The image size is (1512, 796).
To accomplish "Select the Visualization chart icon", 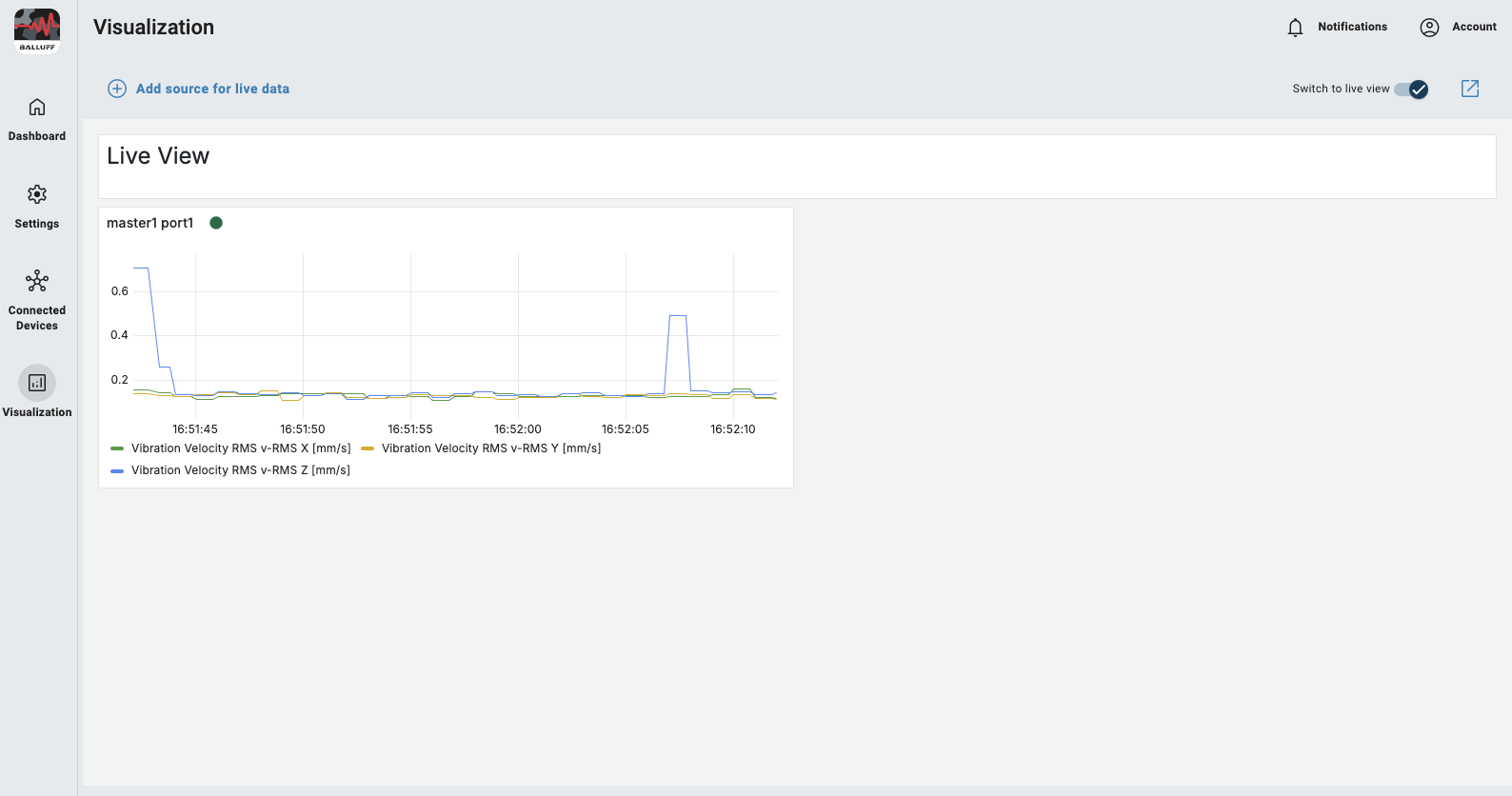I will pyautogui.click(x=37, y=383).
